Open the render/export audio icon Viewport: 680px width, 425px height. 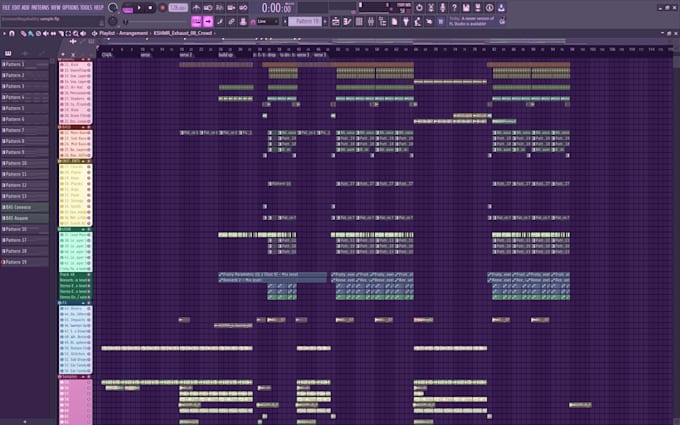477,8
